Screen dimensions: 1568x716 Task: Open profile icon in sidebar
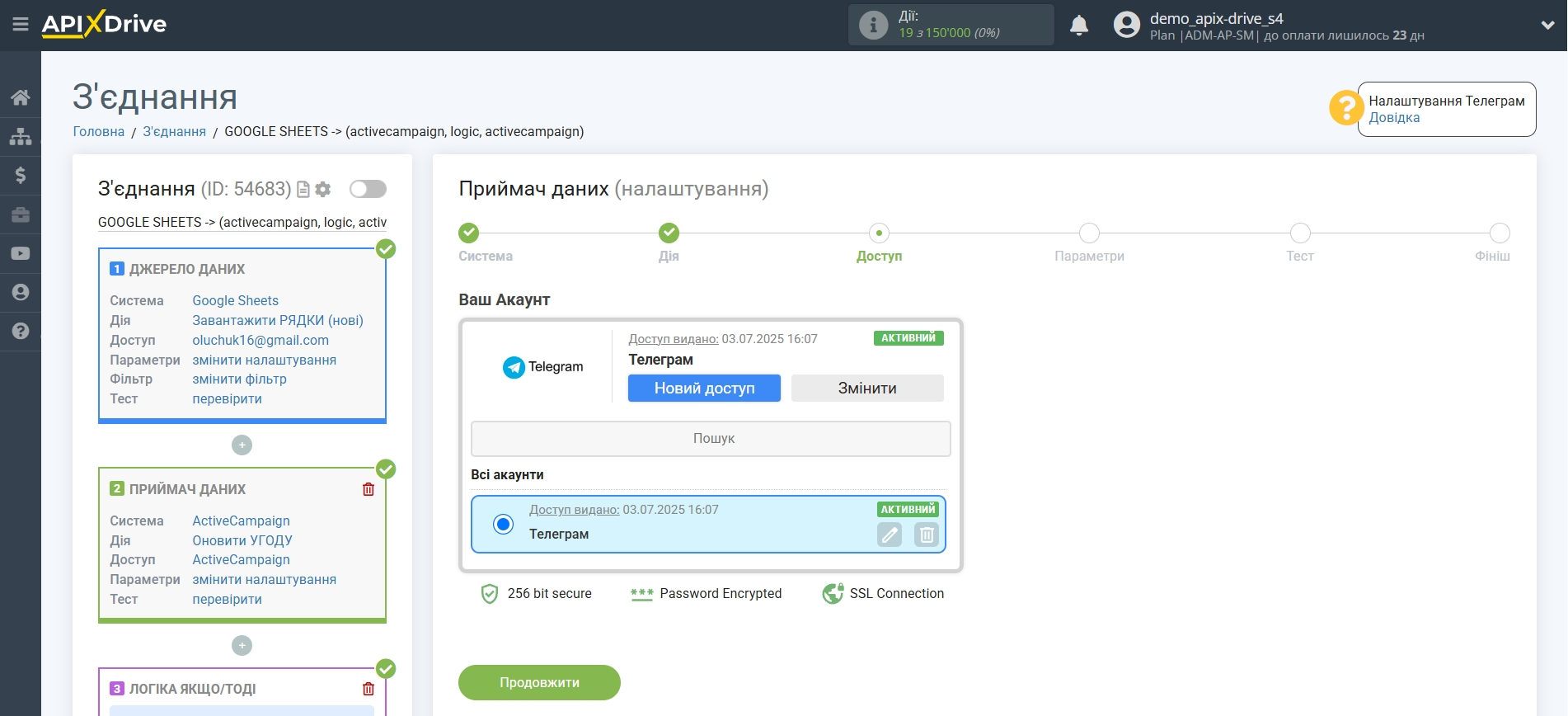click(x=21, y=292)
